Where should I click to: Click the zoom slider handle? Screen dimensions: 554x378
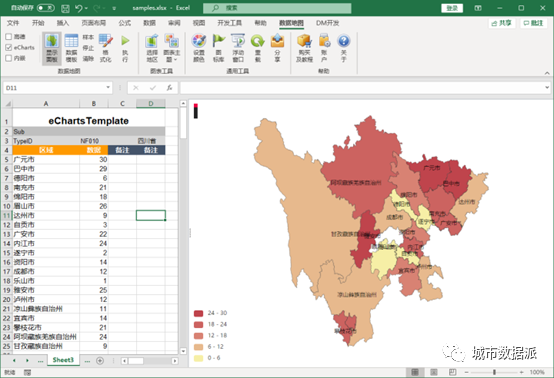click(494, 372)
